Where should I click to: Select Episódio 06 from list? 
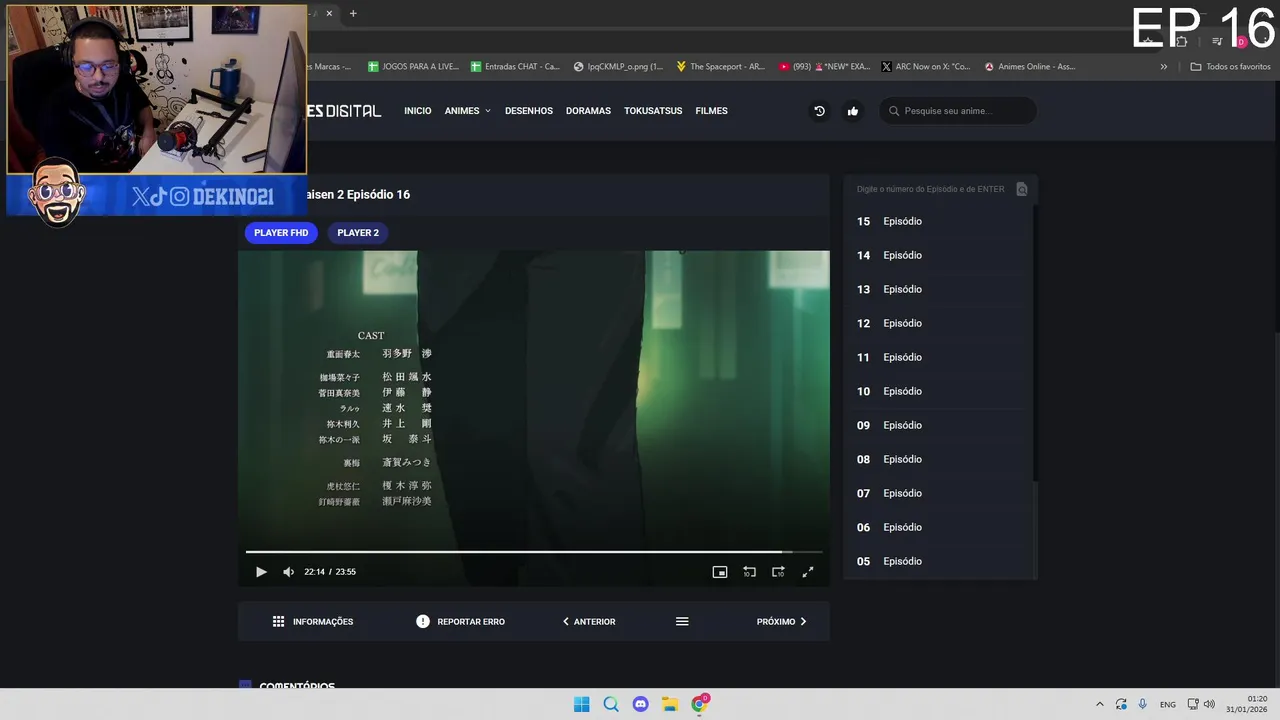pyautogui.click(x=938, y=527)
